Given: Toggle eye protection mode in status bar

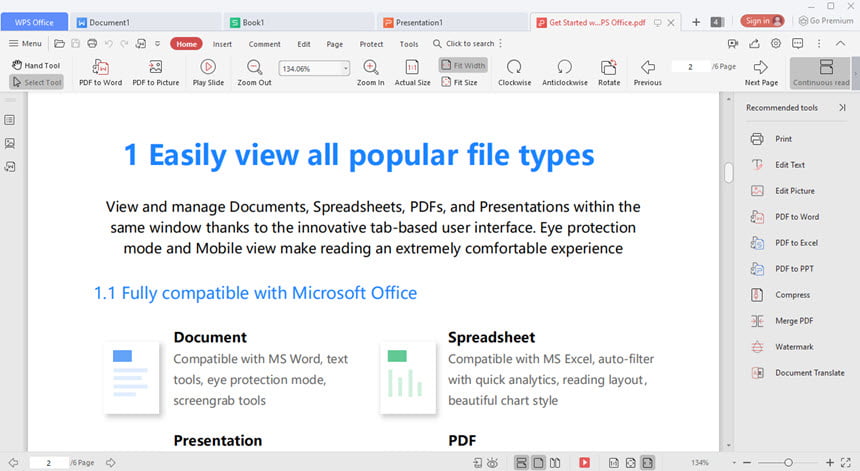Looking at the screenshot, I should click(493, 463).
